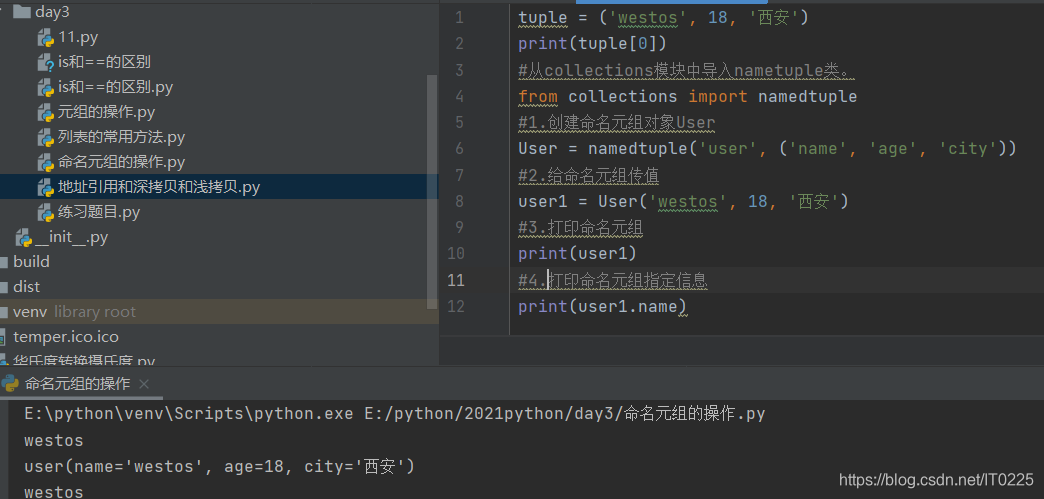Click the Python icon beside 元组的操作.py
The width and height of the screenshot is (1044, 499).
(x=45, y=113)
